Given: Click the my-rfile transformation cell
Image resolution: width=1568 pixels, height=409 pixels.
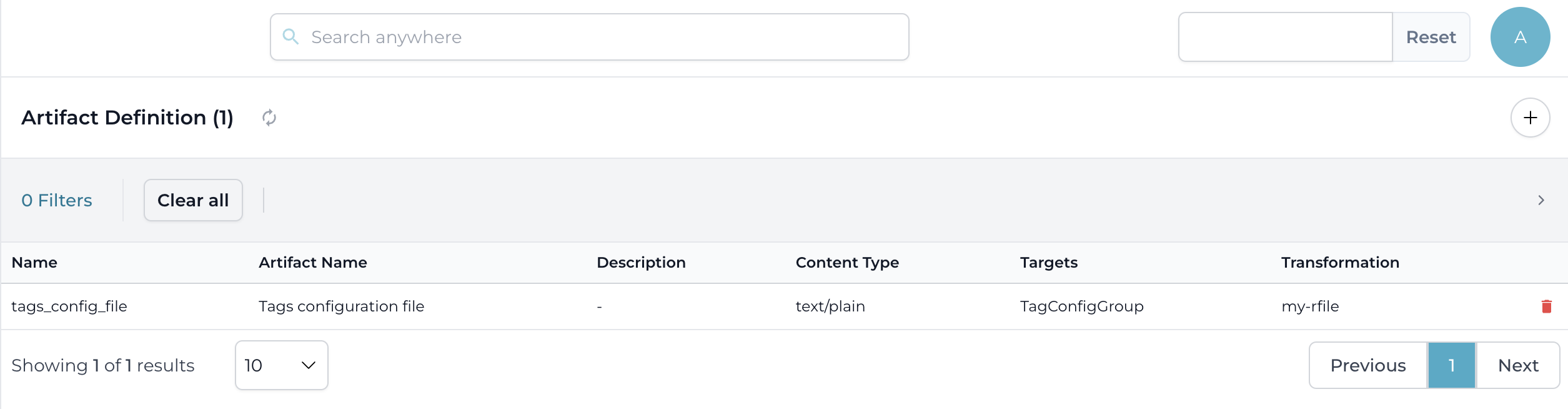Looking at the screenshot, I should point(1310,306).
